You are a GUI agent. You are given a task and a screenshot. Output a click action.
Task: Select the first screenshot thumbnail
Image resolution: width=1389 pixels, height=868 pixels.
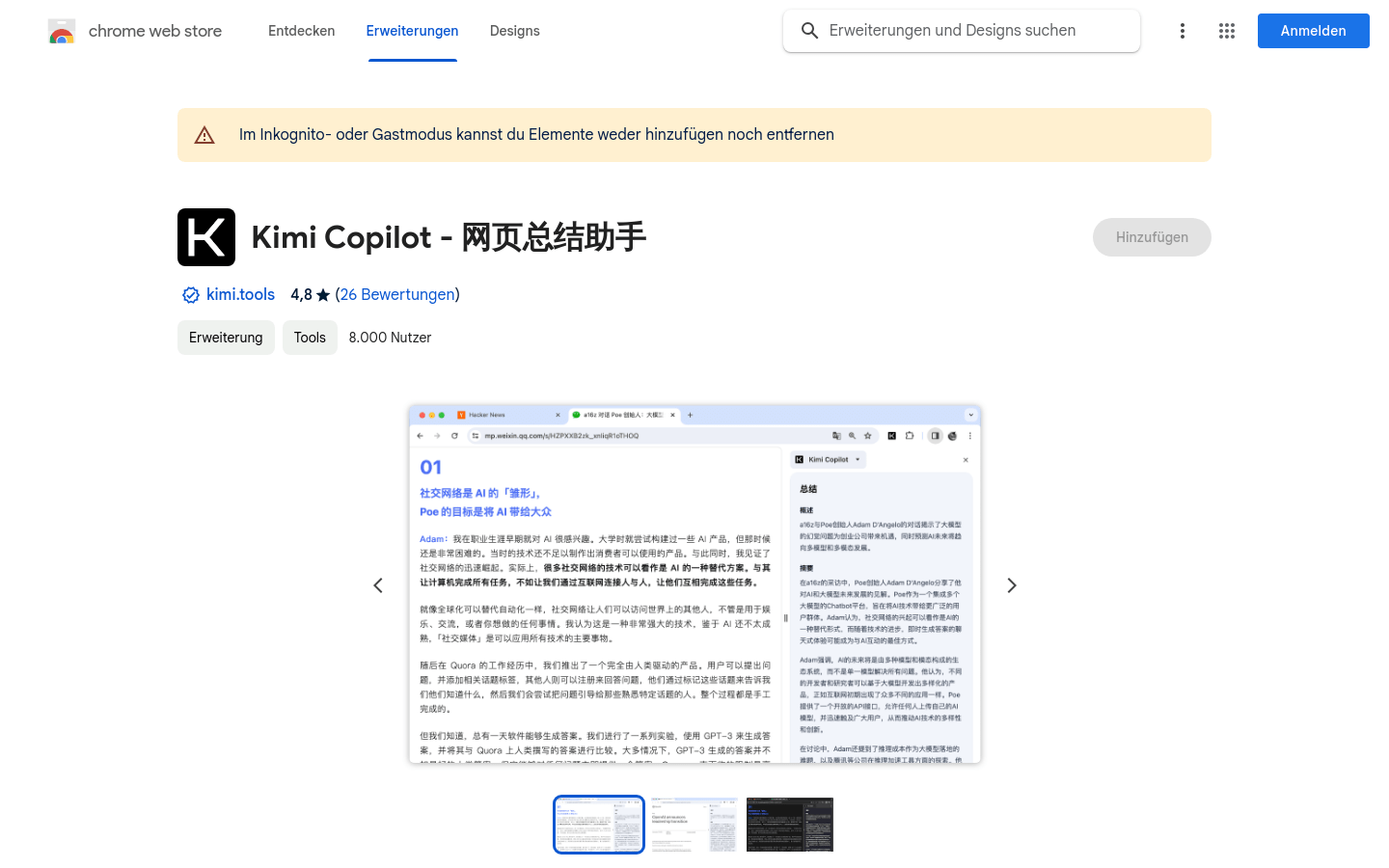click(599, 825)
